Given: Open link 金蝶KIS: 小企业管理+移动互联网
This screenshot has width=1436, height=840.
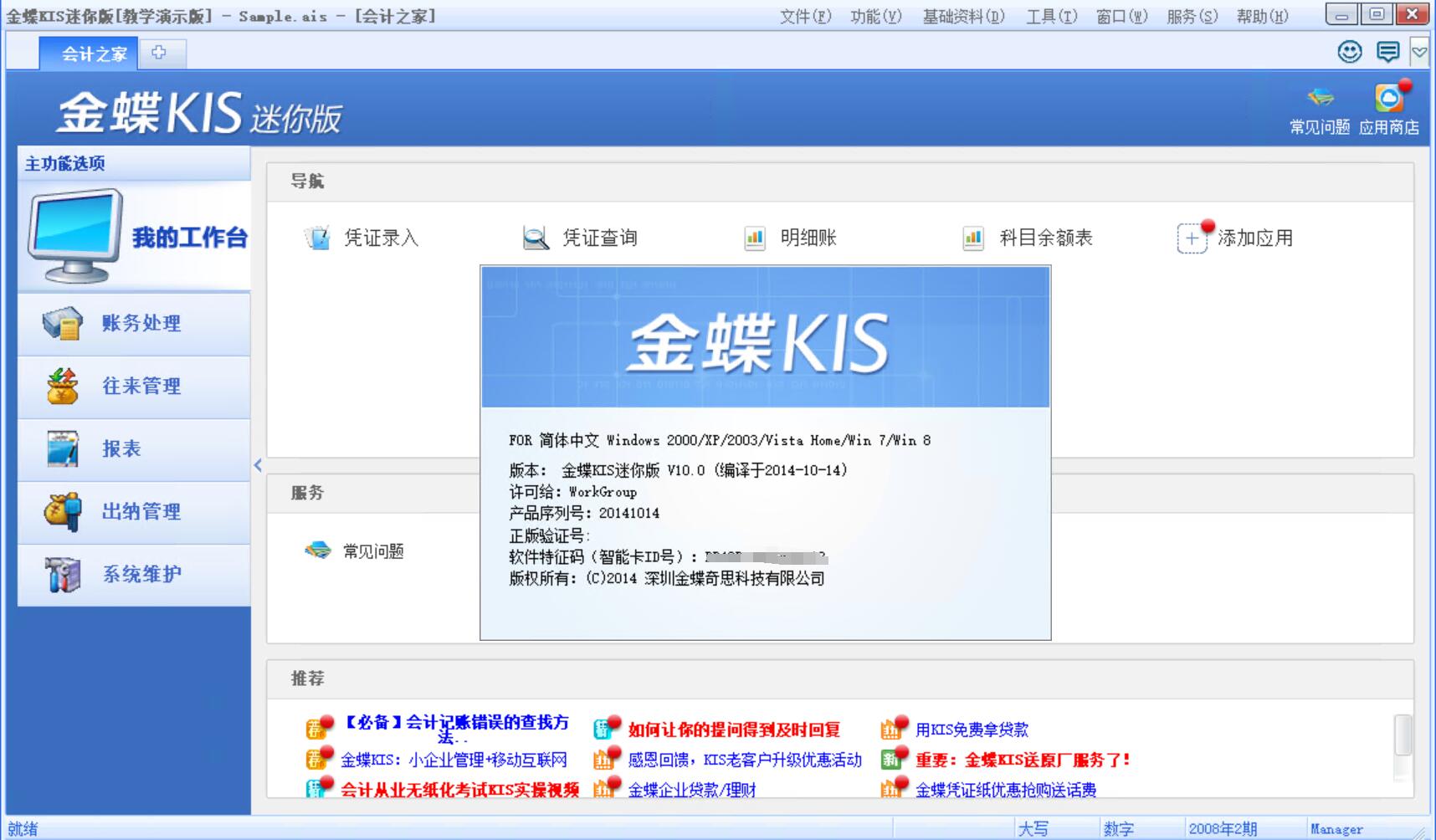Looking at the screenshot, I should pos(454,760).
